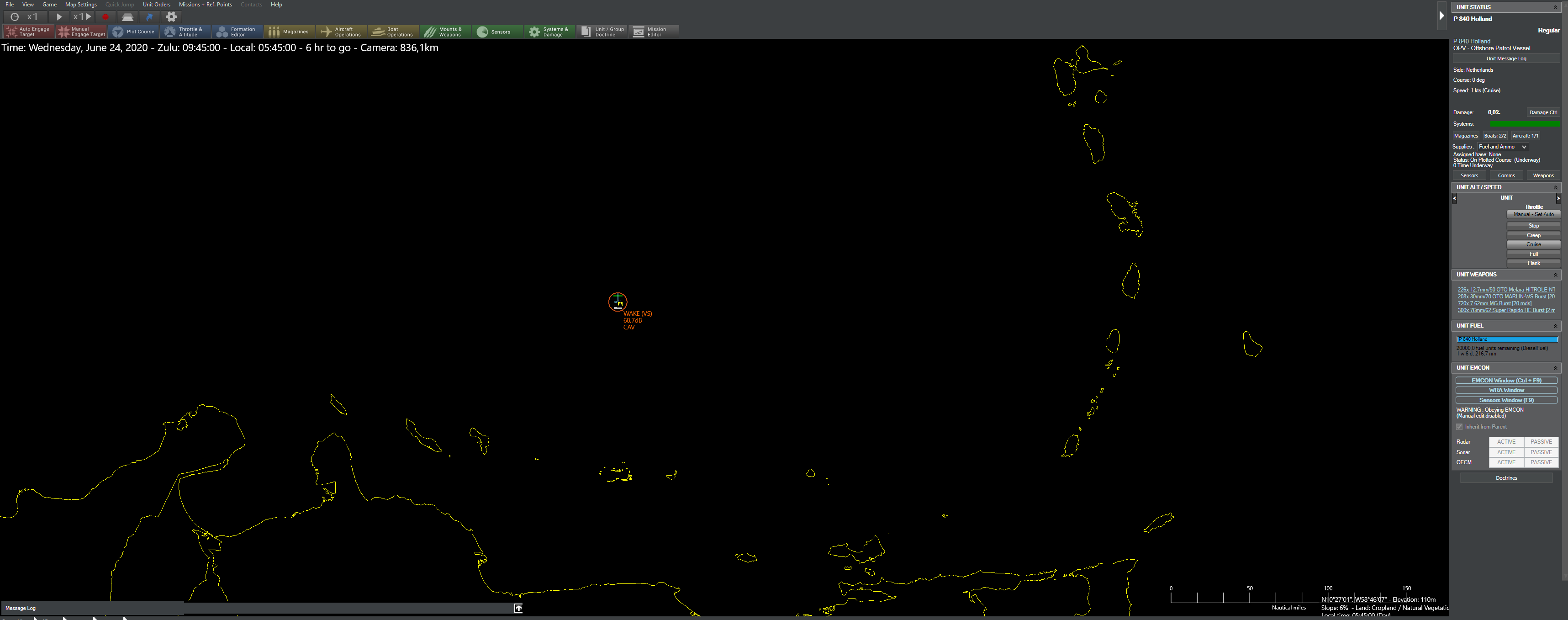Collapse the UNIT ALT / SPEED panel
Viewport: 1568px width, 620px height.
[x=1555, y=188]
